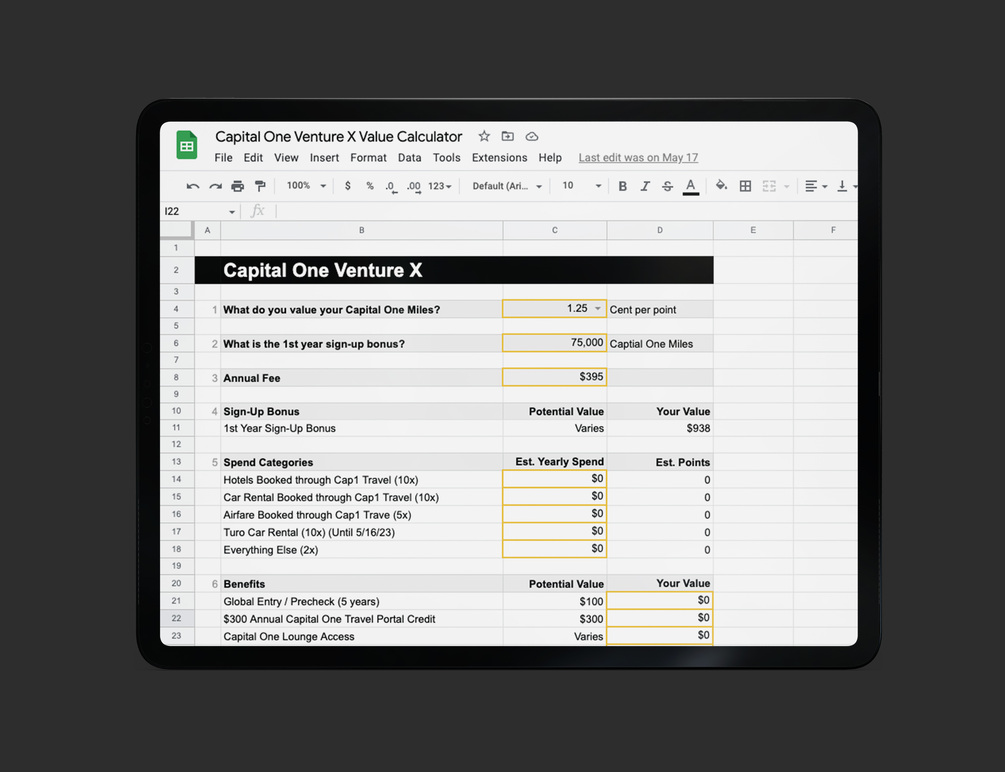Check the cloud save status icon
This screenshot has height=772, width=1005.
[x=532, y=137]
